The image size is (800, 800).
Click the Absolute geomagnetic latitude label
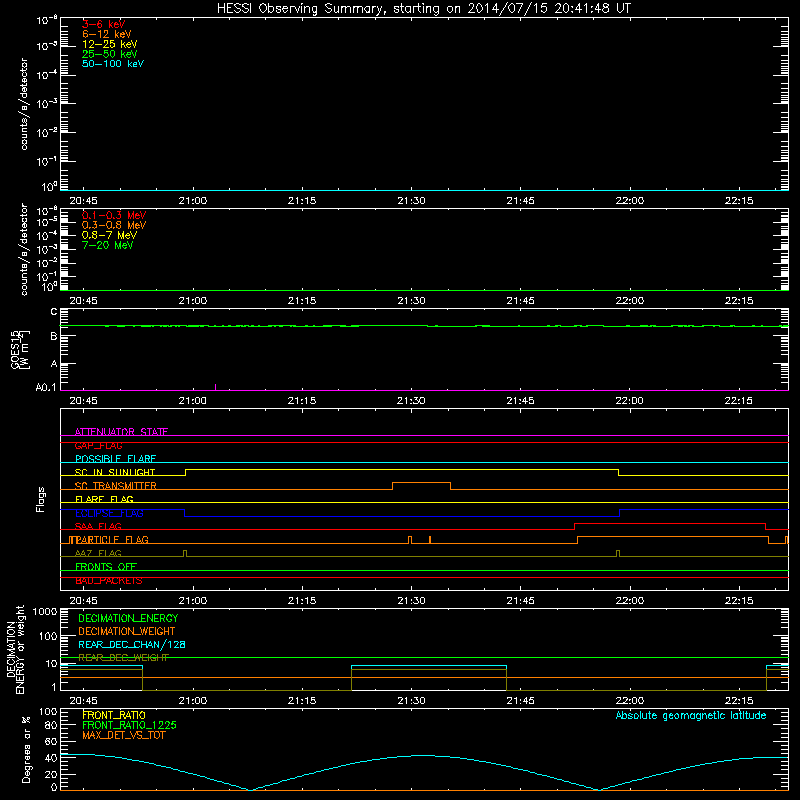691,715
